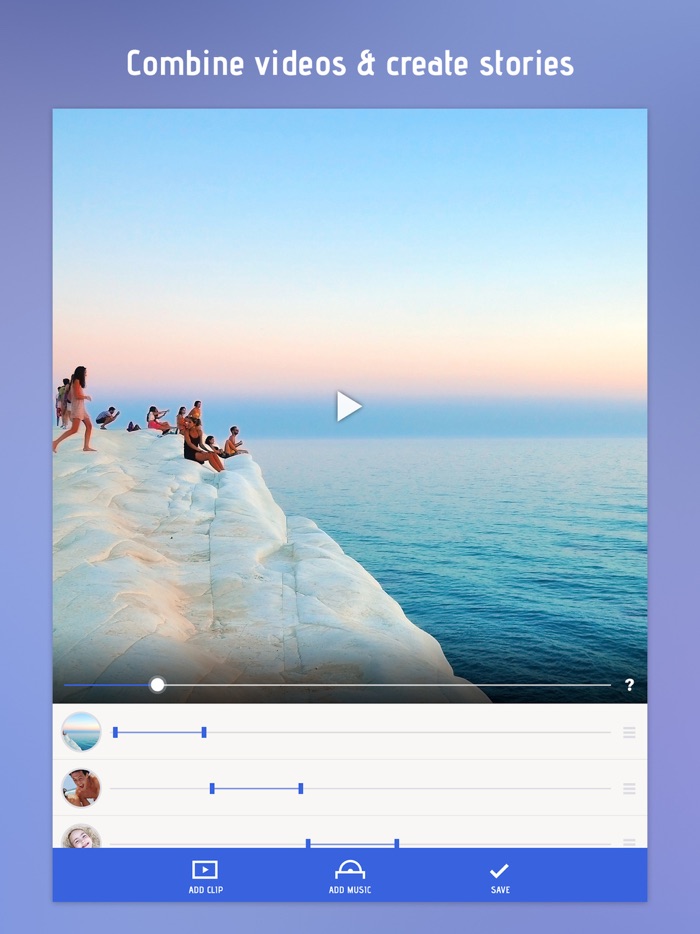Tap the Add Music icon
The image size is (700, 934).
(350, 870)
